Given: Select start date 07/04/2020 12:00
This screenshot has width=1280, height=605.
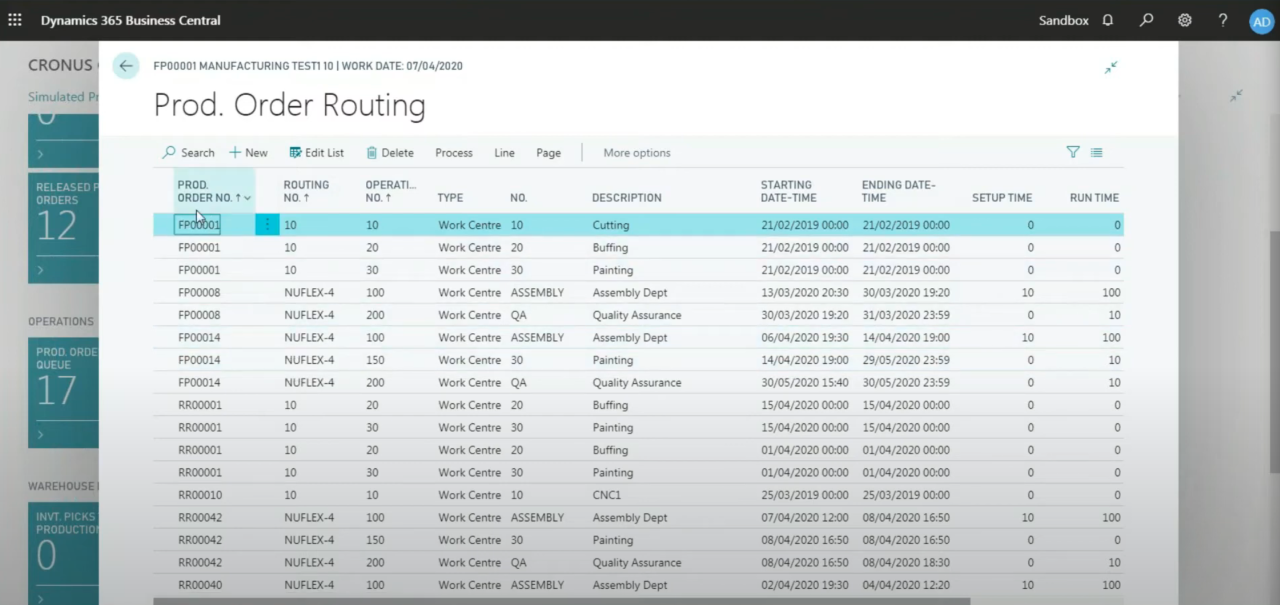Looking at the screenshot, I should [x=805, y=518].
